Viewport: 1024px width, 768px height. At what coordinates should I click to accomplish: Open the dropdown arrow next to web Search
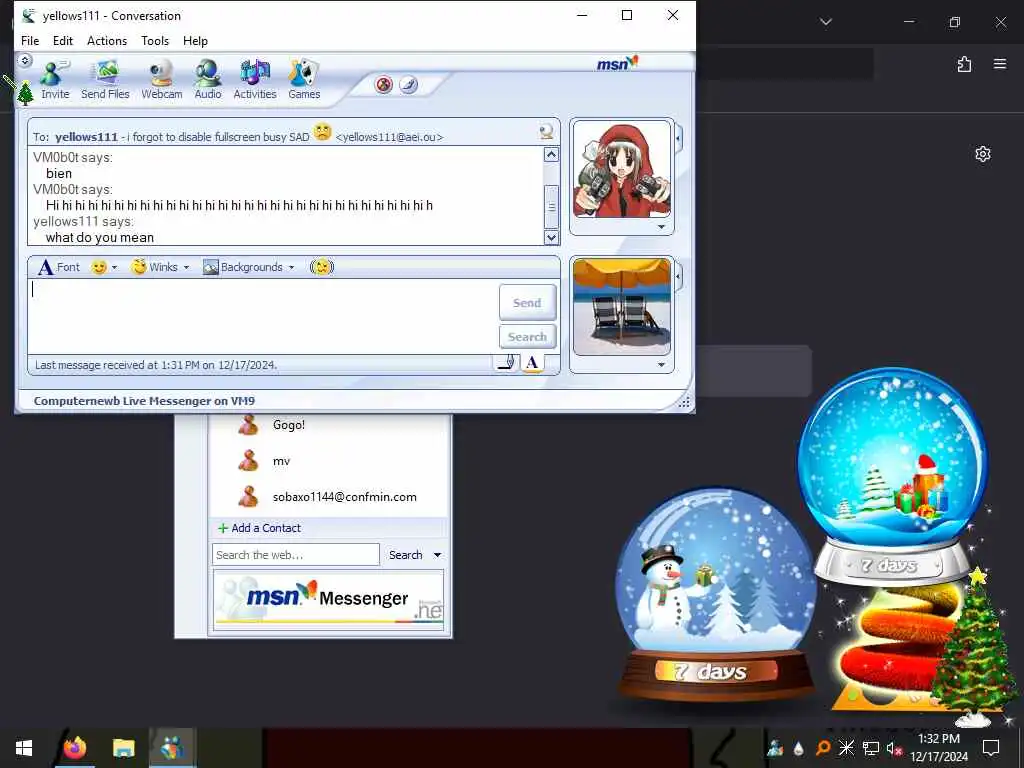[438, 554]
